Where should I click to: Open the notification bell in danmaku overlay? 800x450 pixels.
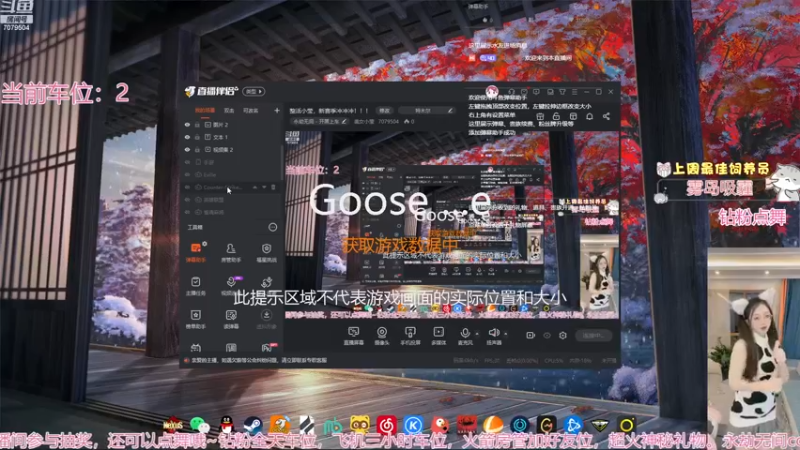pyautogui.click(x=589, y=116)
